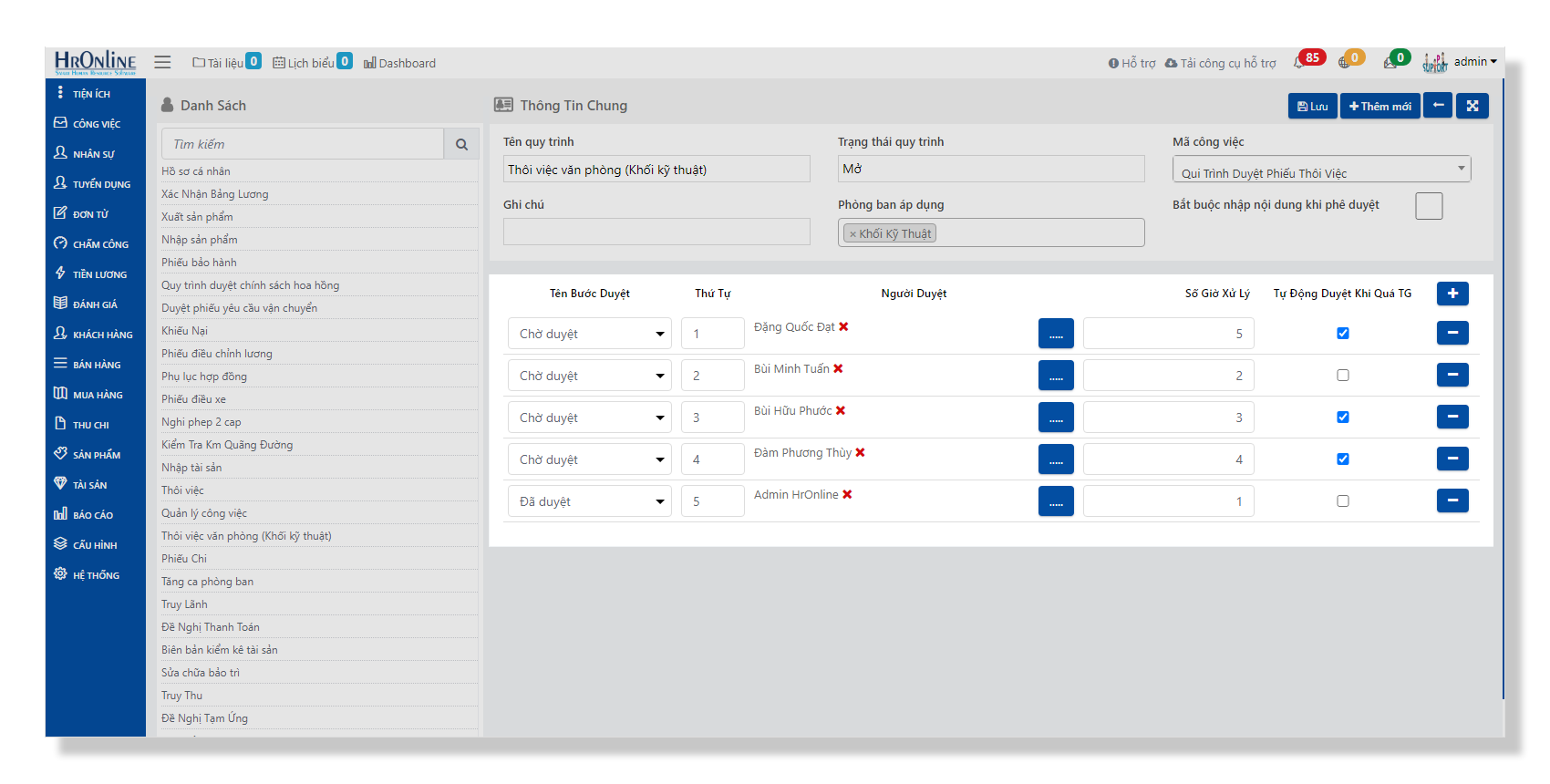Remove Khối Kỹ Thuật department tag
The image size is (1550, 784).
(x=852, y=234)
